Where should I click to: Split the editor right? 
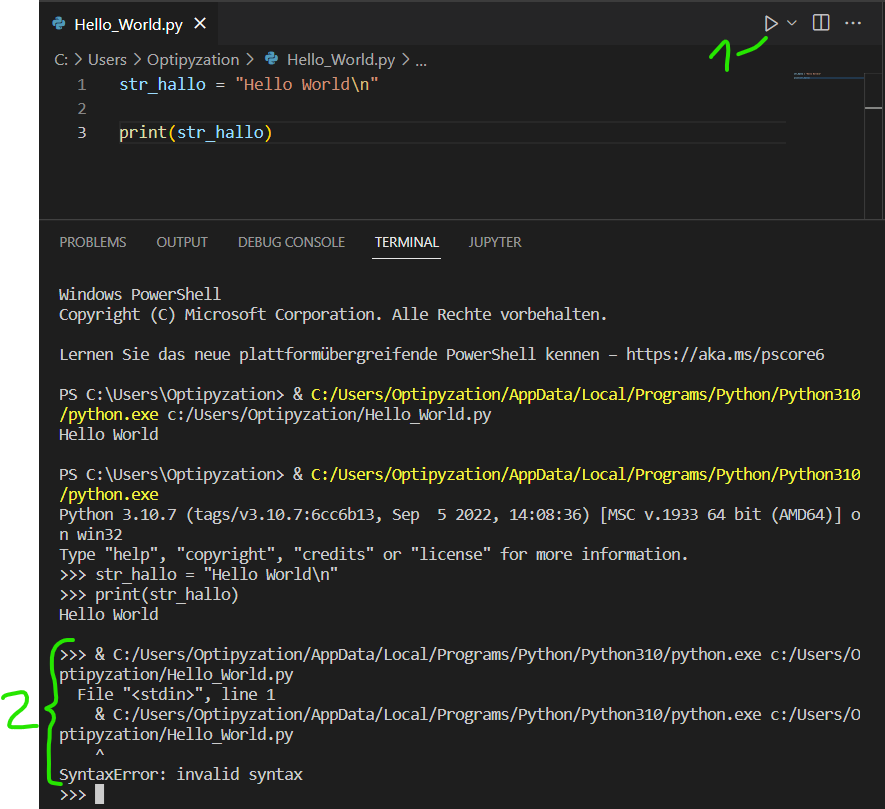coord(821,23)
